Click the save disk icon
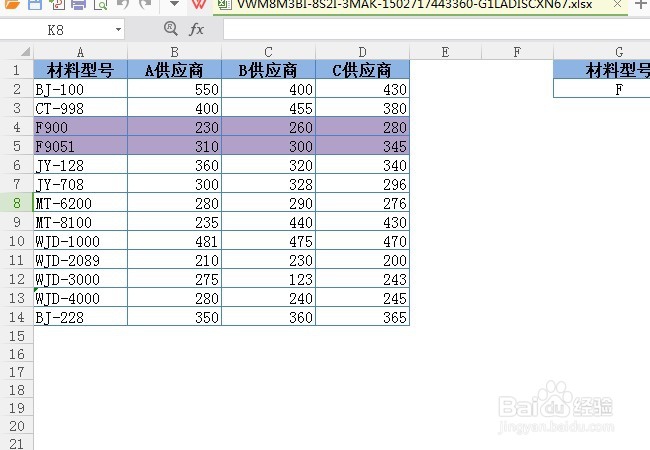Viewport: 650px width, 450px height. click(35, 4)
